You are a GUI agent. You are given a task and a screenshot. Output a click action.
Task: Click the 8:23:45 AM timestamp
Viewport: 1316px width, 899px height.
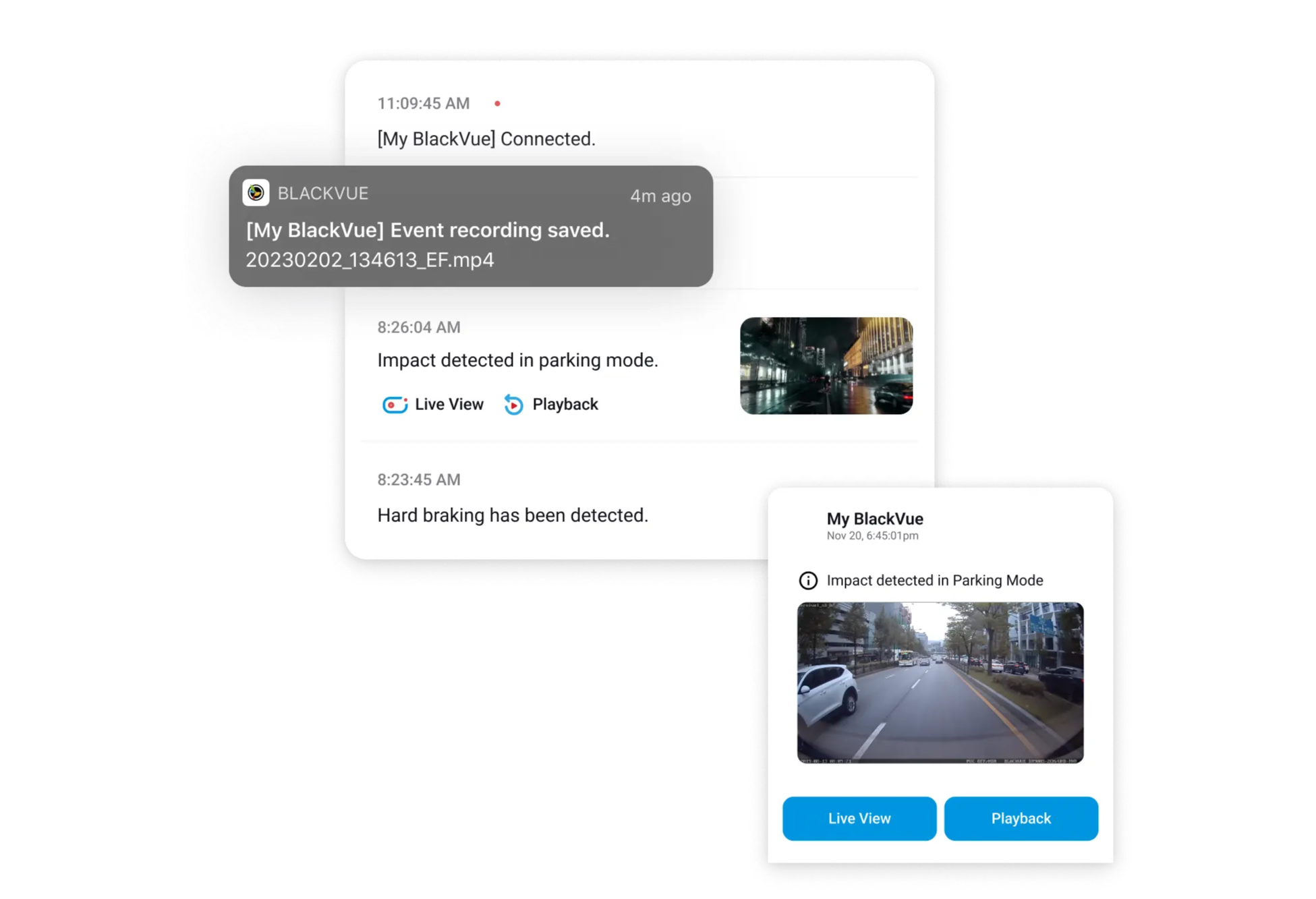tap(419, 480)
